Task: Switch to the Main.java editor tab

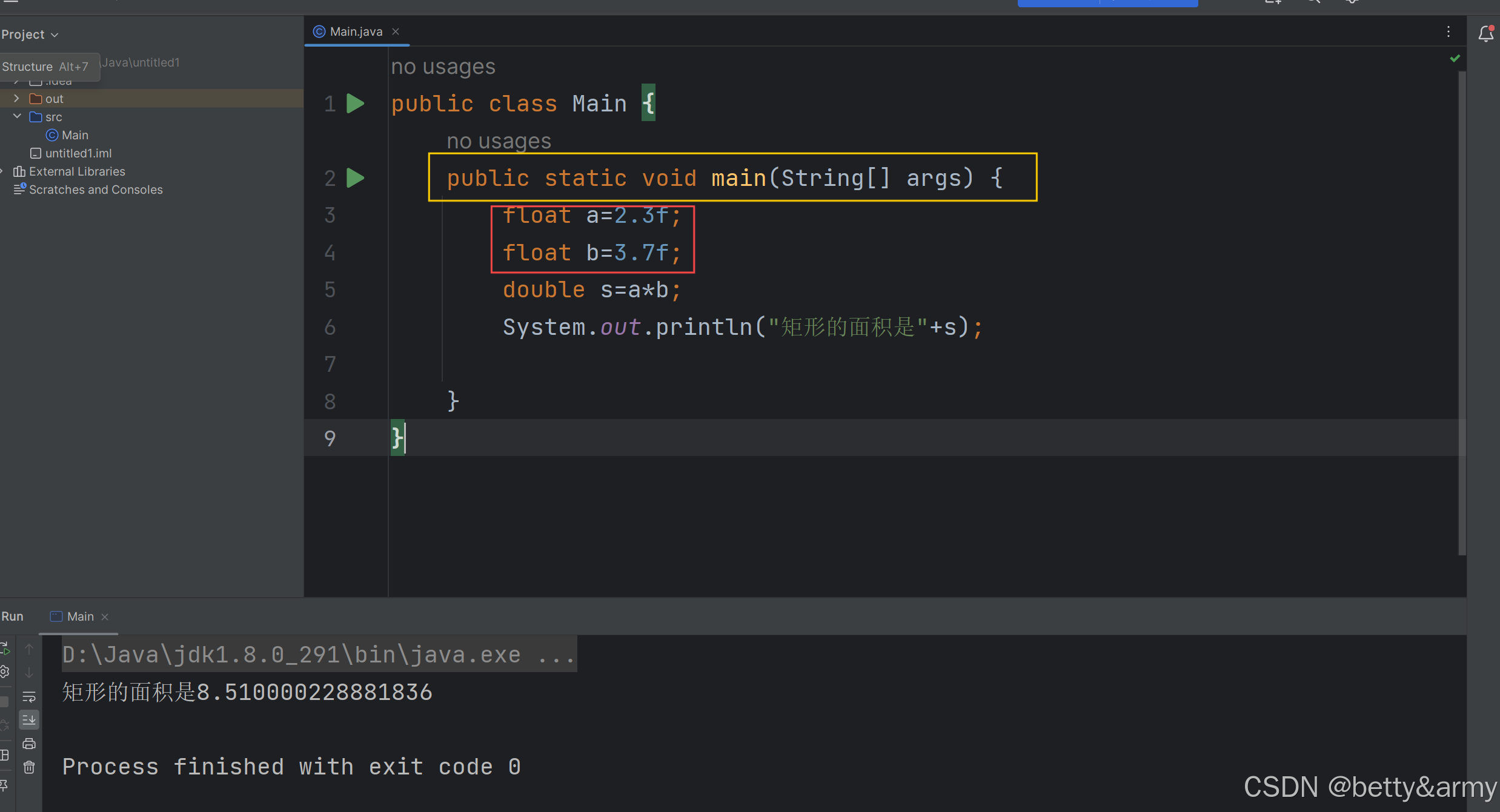Action: 355,31
